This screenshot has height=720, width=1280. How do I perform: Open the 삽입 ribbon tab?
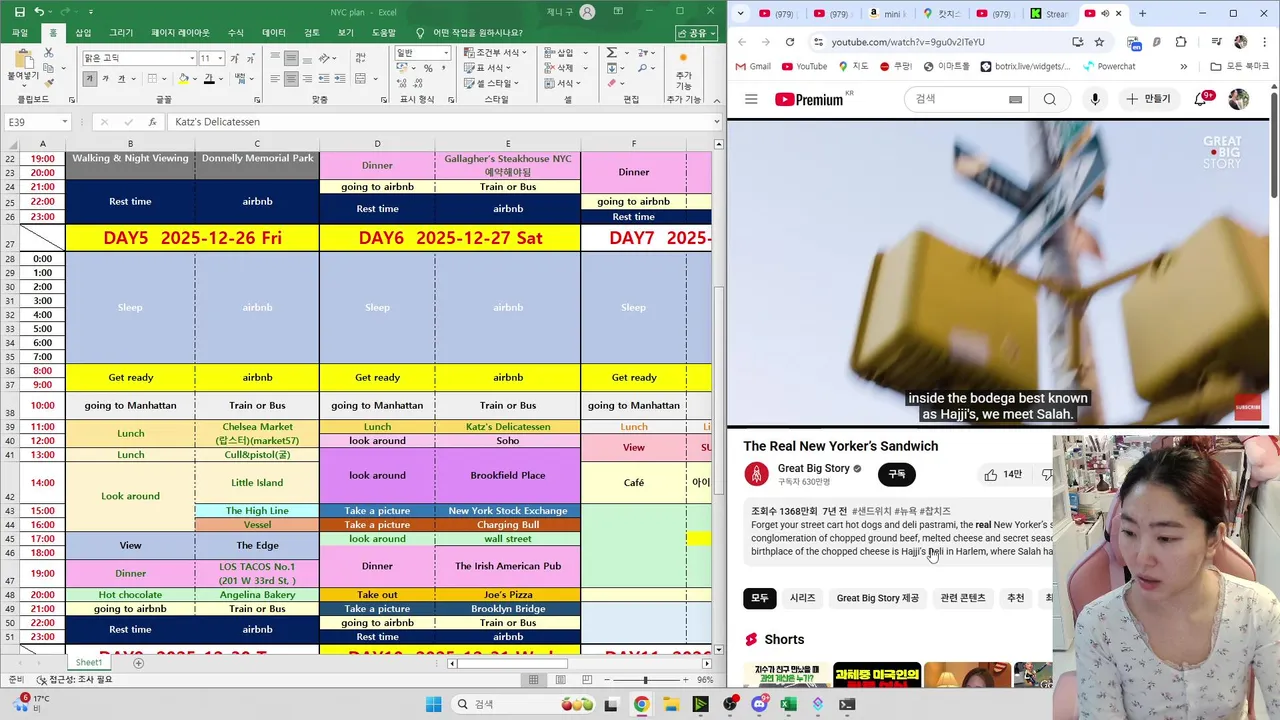point(83,33)
